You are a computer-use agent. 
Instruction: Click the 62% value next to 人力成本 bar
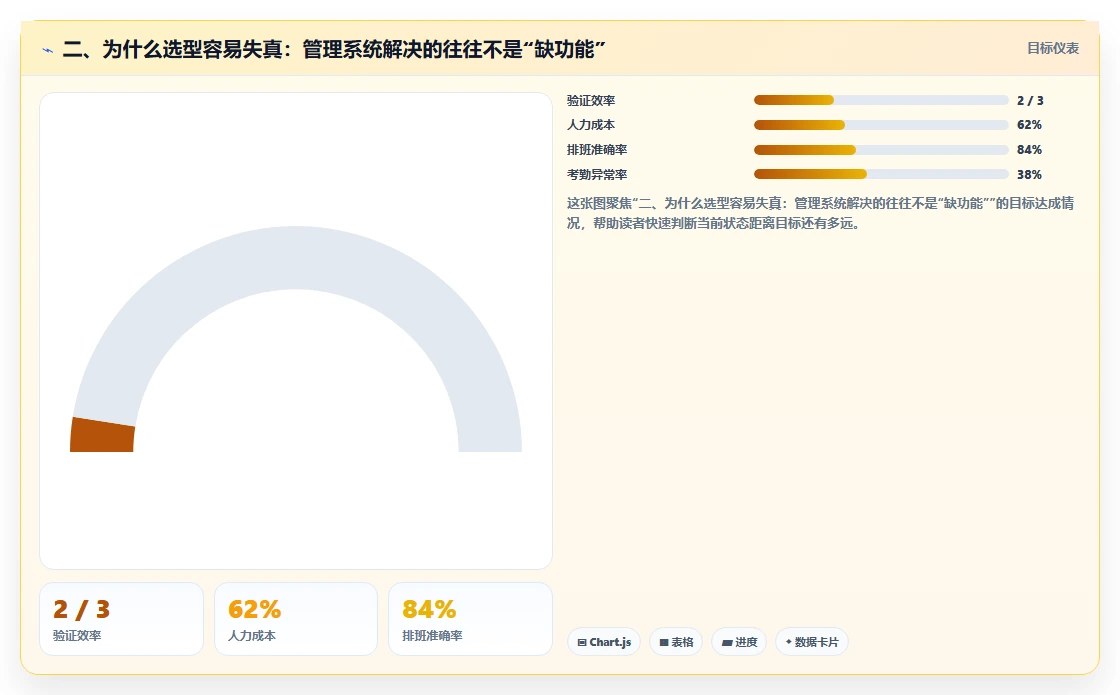tap(1029, 125)
